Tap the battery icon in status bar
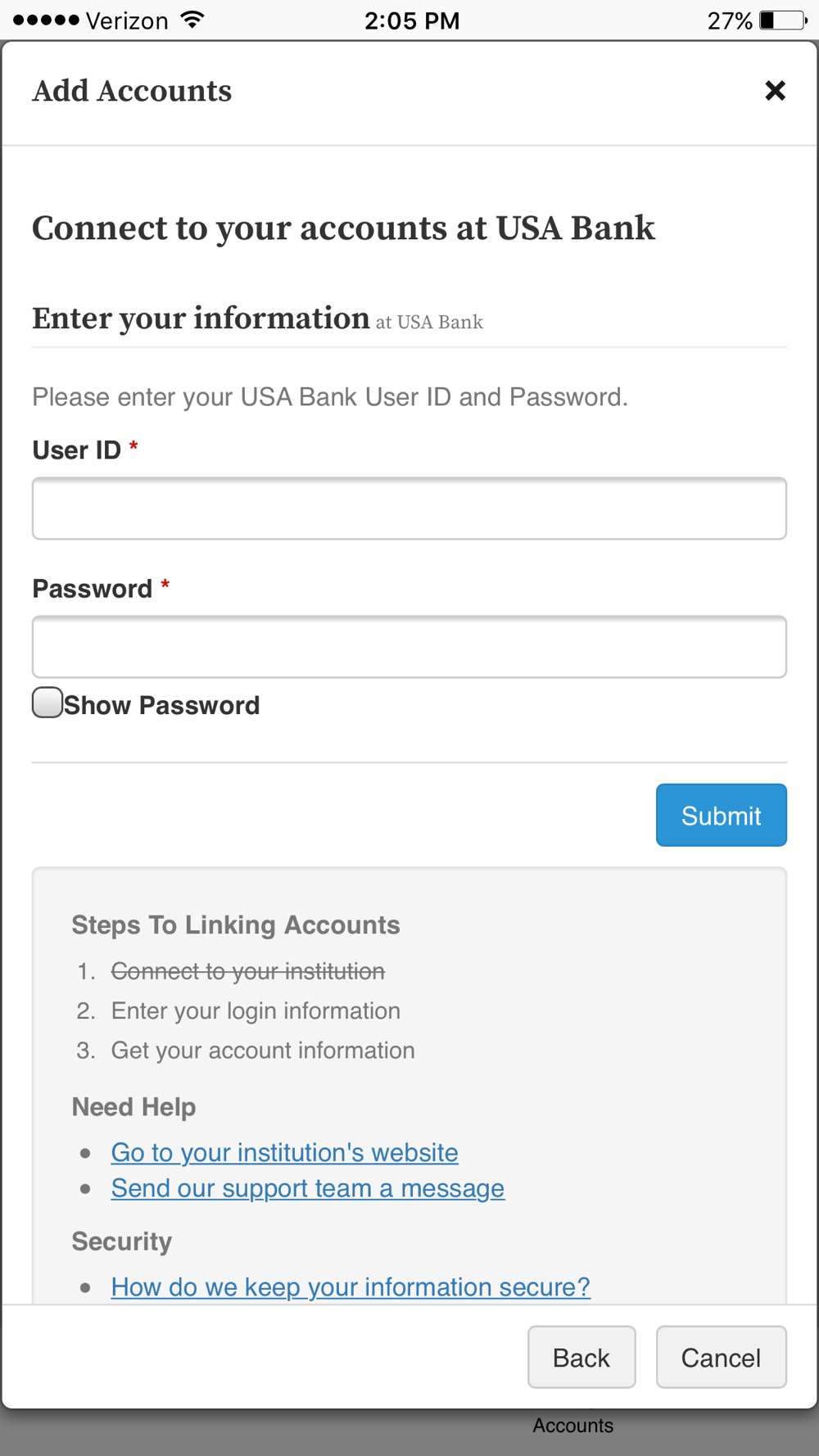Image resolution: width=819 pixels, height=1456 pixels. pos(784,20)
